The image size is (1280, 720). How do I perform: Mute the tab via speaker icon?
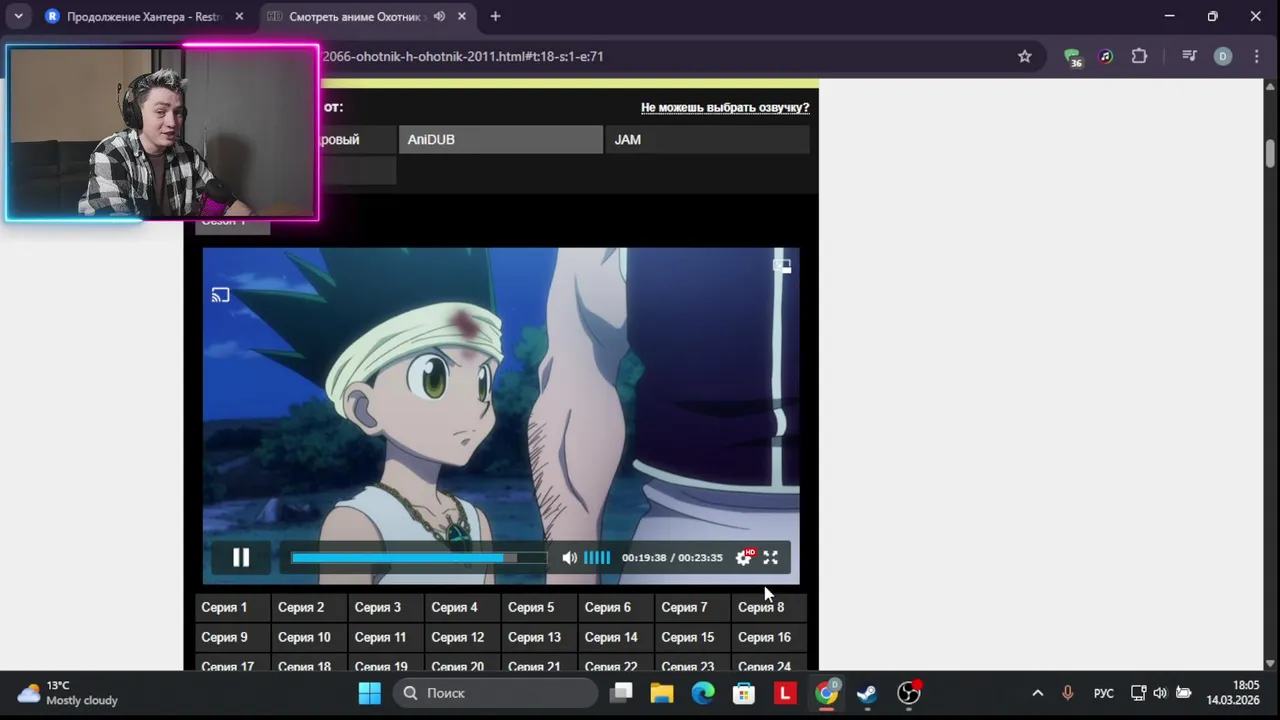(x=439, y=16)
